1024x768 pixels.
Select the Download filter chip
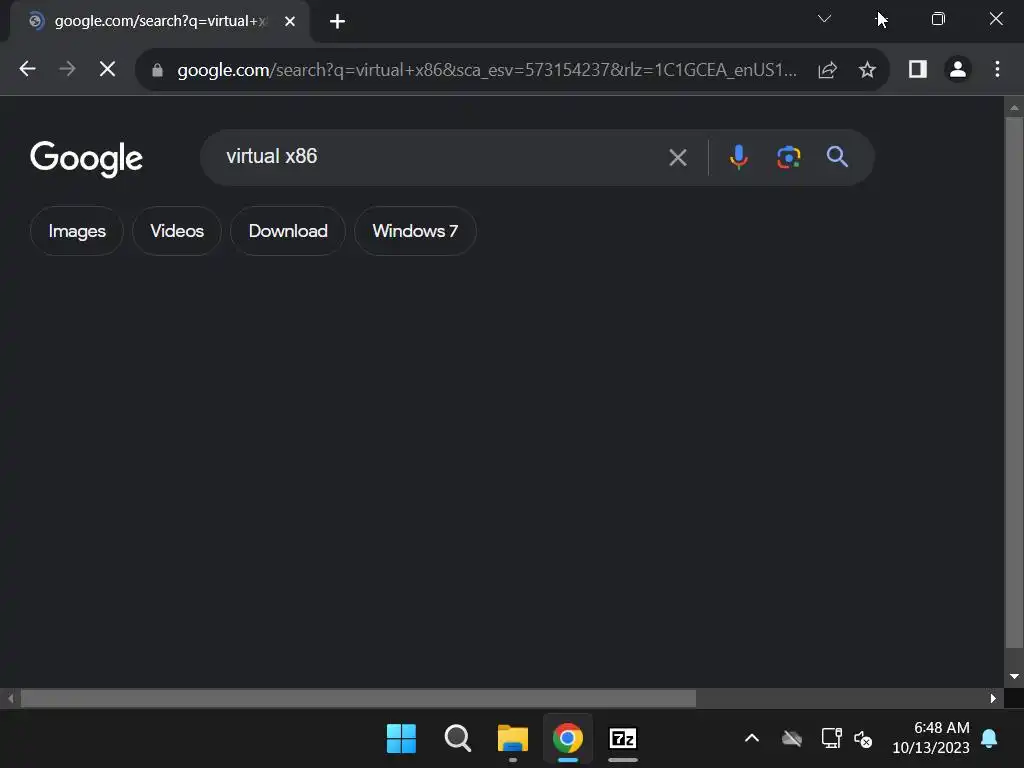pos(288,231)
